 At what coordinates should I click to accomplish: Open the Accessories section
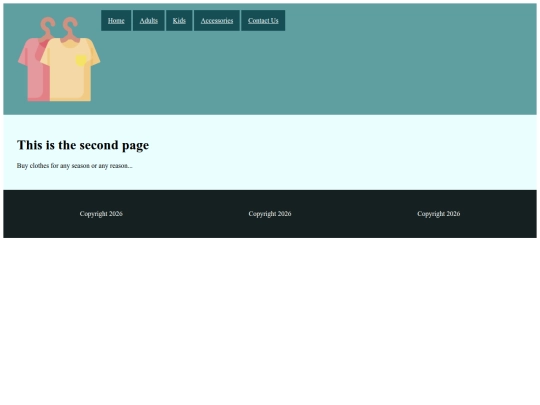tap(217, 21)
